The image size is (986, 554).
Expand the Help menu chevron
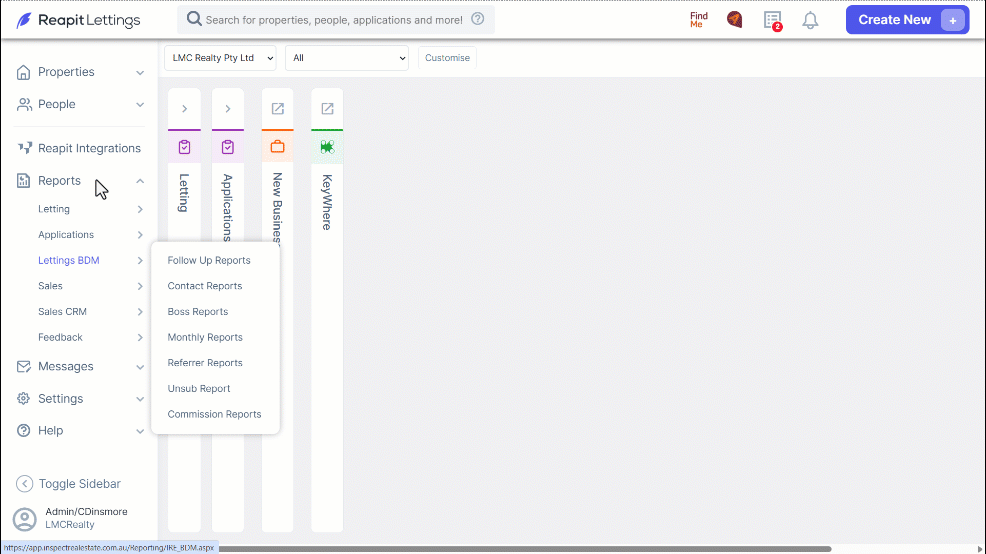click(x=140, y=431)
